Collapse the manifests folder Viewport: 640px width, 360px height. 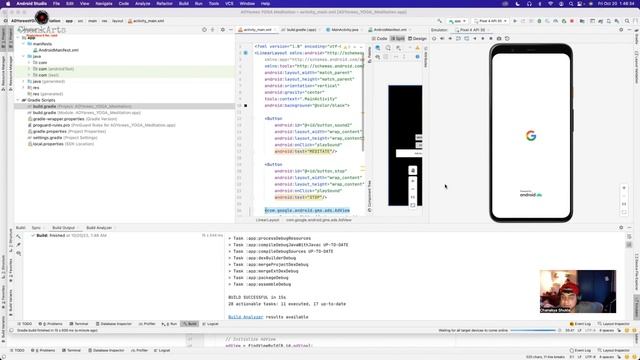24,44
